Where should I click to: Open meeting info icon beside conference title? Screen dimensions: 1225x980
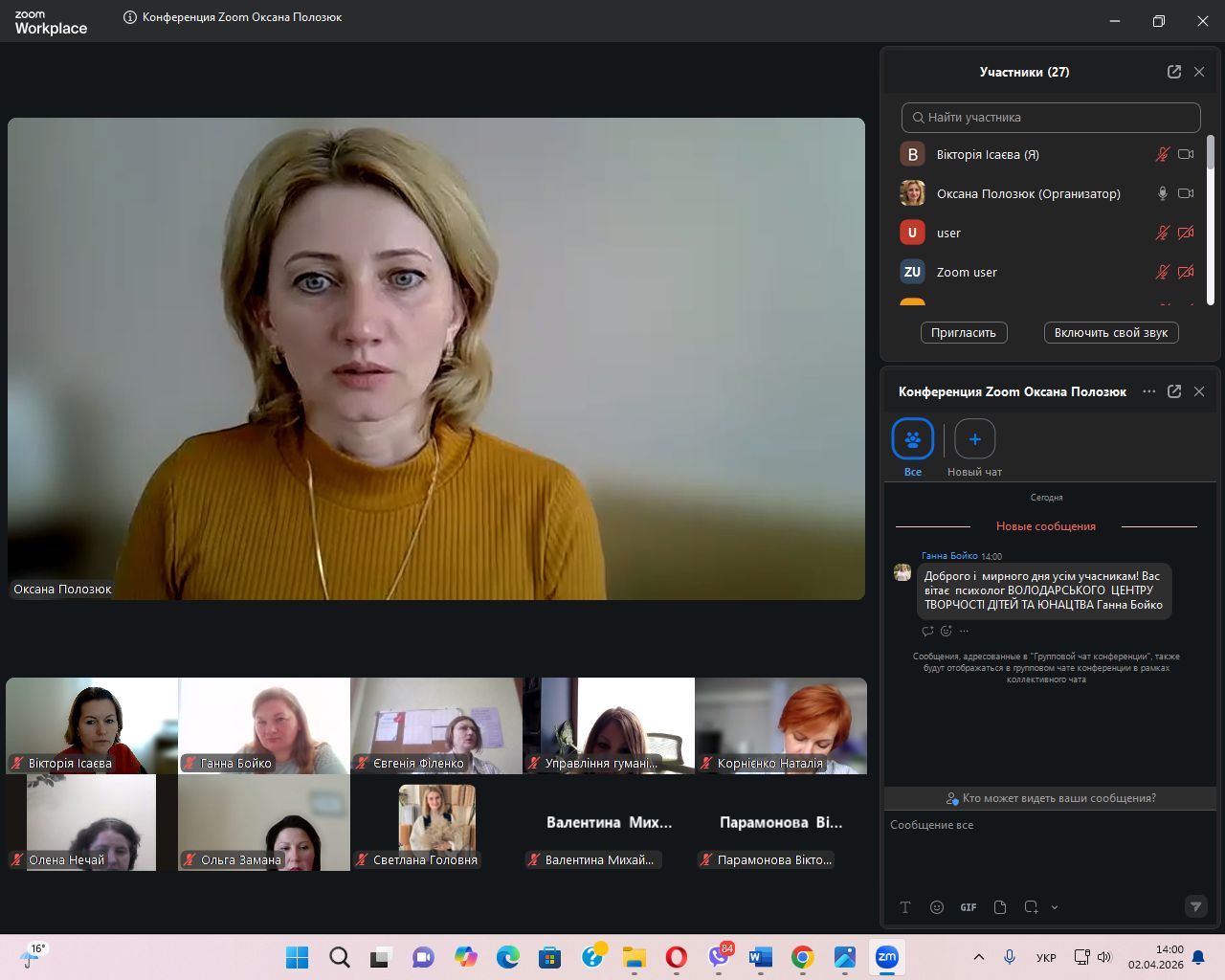130,17
